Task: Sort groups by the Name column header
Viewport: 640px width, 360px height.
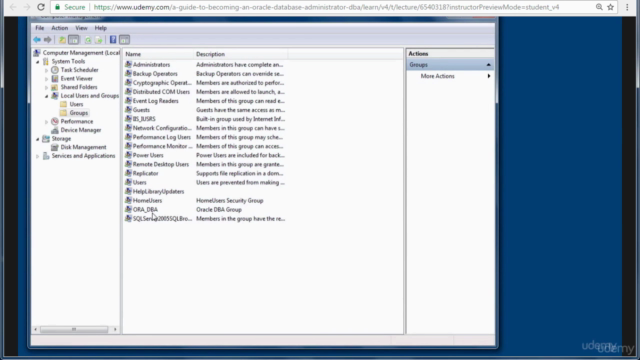Action: tap(158, 54)
